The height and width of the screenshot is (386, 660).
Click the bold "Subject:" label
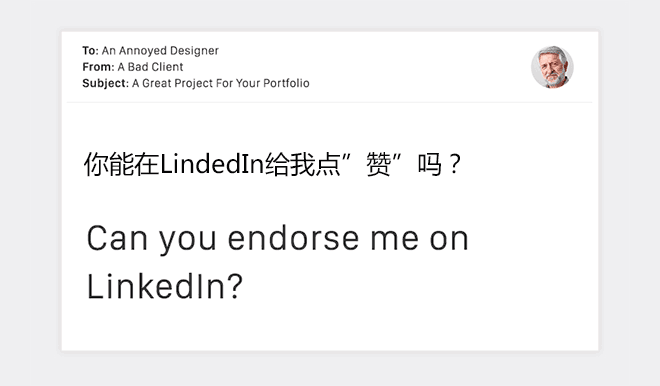click(x=106, y=83)
